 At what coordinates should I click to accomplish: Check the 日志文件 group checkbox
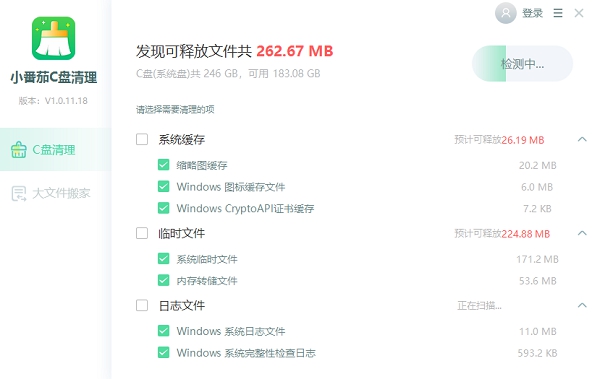[142, 305]
